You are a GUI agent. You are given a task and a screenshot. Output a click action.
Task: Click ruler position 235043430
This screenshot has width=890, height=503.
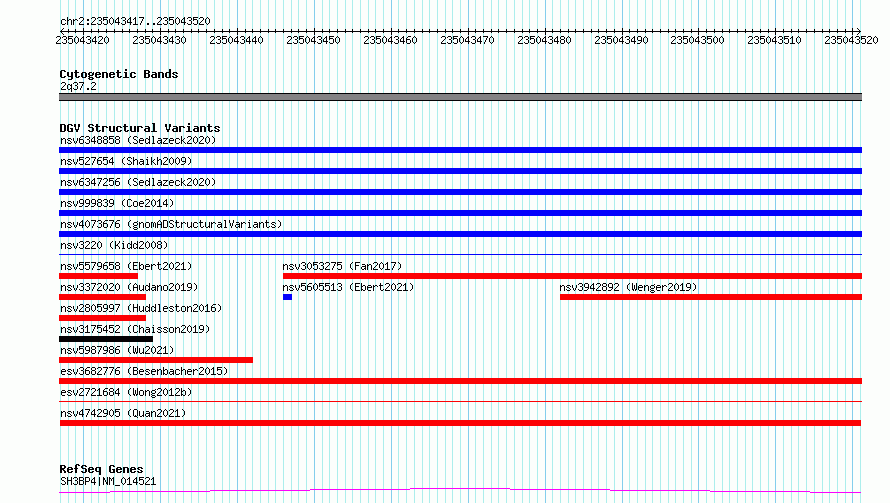click(x=159, y=40)
